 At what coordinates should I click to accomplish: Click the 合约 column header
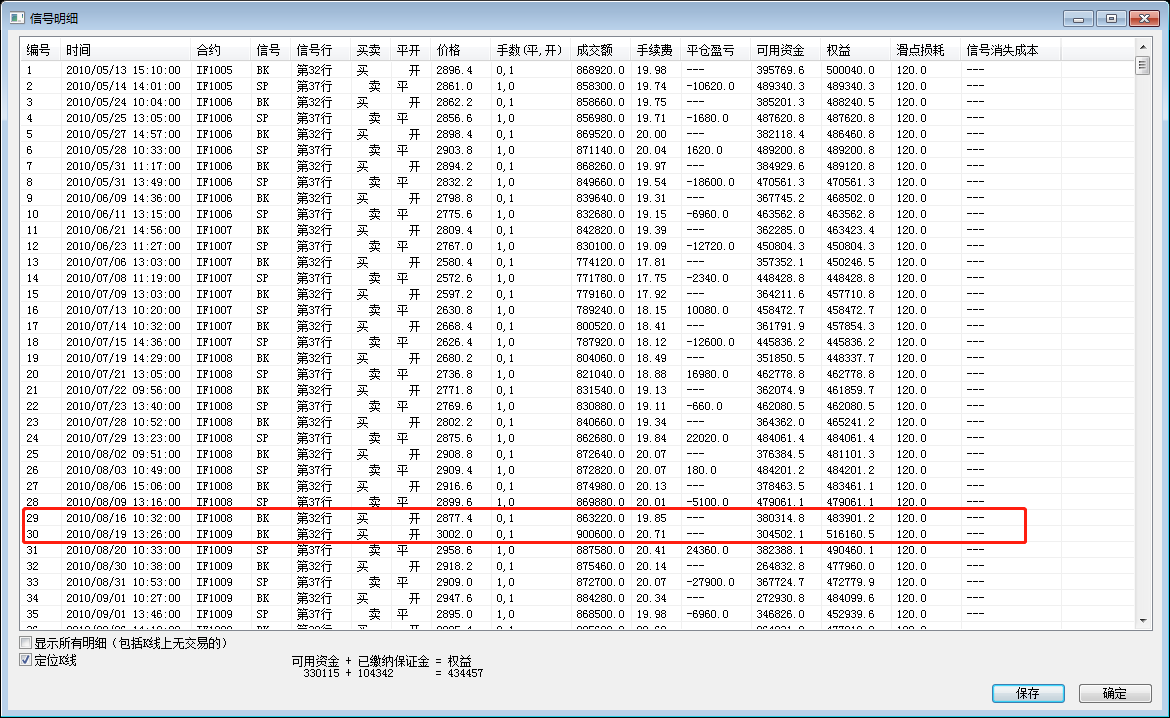[208, 50]
